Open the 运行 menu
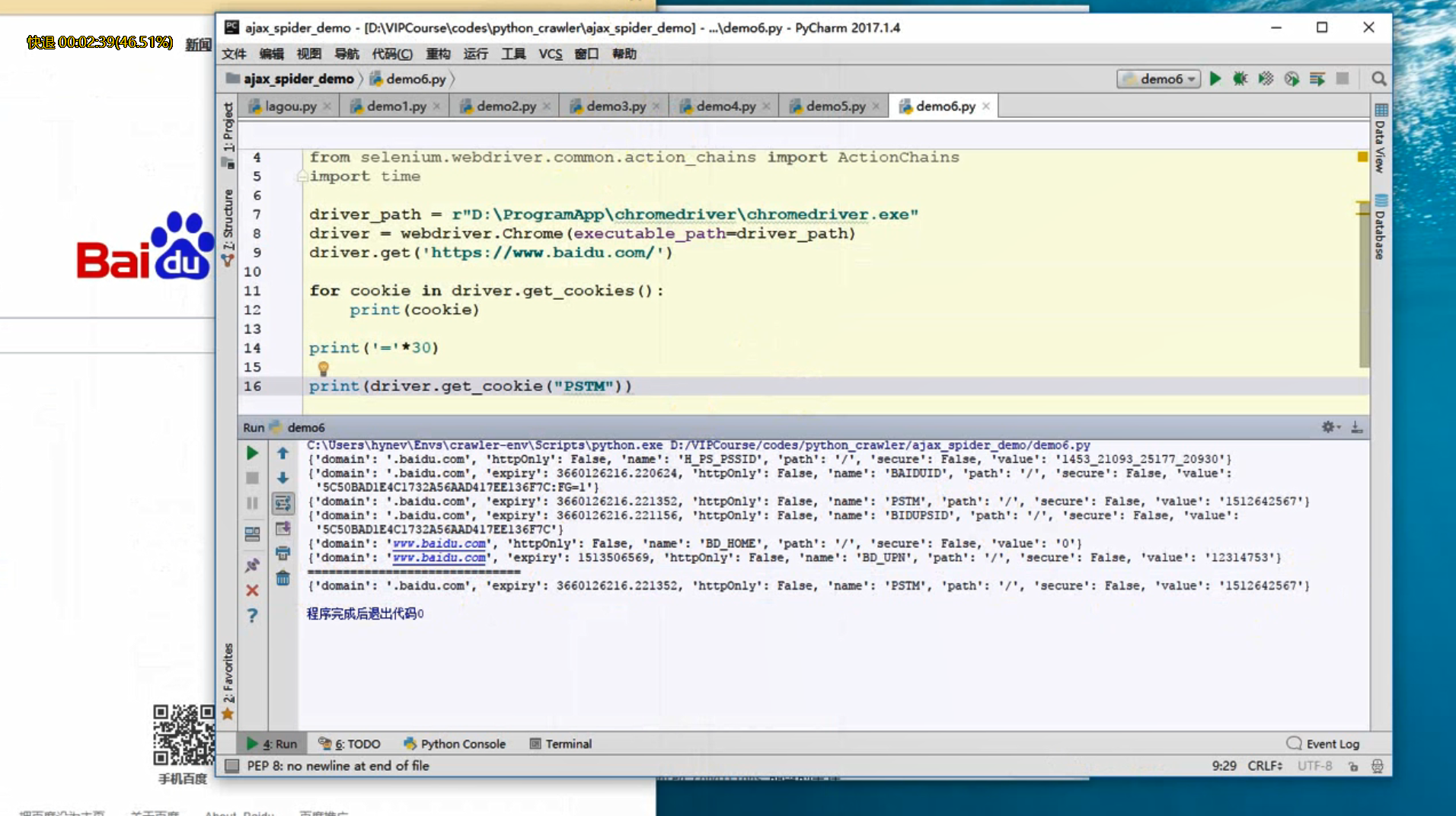 click(476, 53)
